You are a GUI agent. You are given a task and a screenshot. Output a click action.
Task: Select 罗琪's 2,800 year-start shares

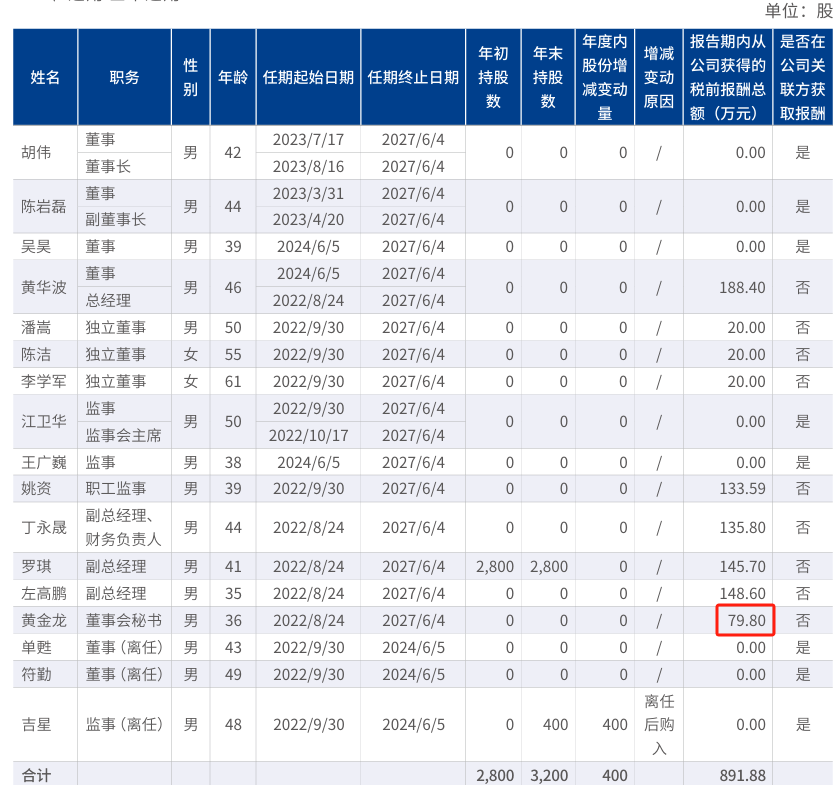494,566
